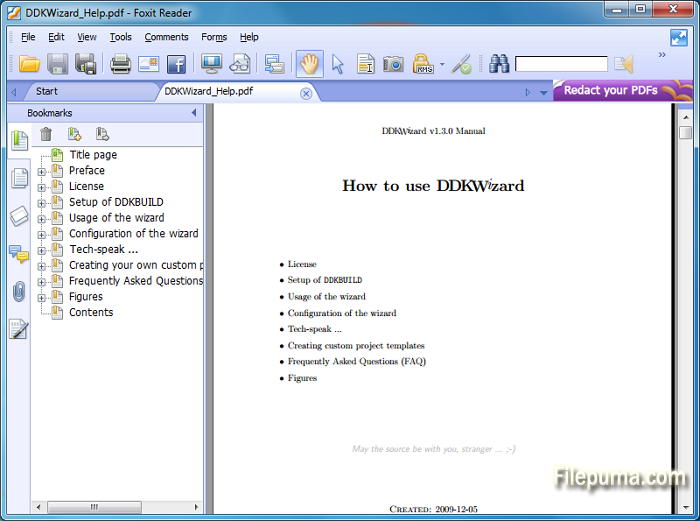Image resolution: width=700 pixels, height=521 pixels.
Task: Toggle full screen with the blue arrows icon
Action: [679, 38]
